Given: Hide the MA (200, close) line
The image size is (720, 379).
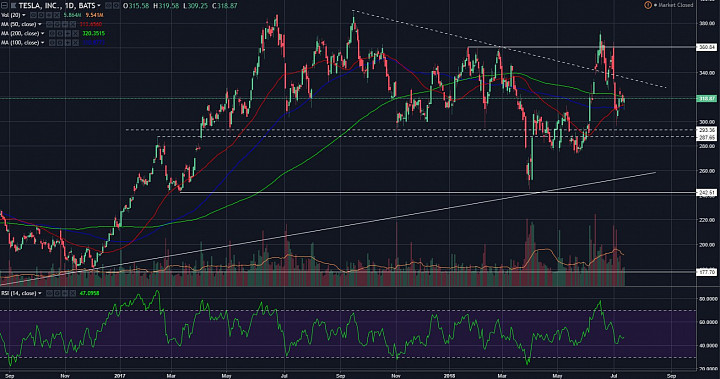Looking at the screenshot, I should [52, 34].
